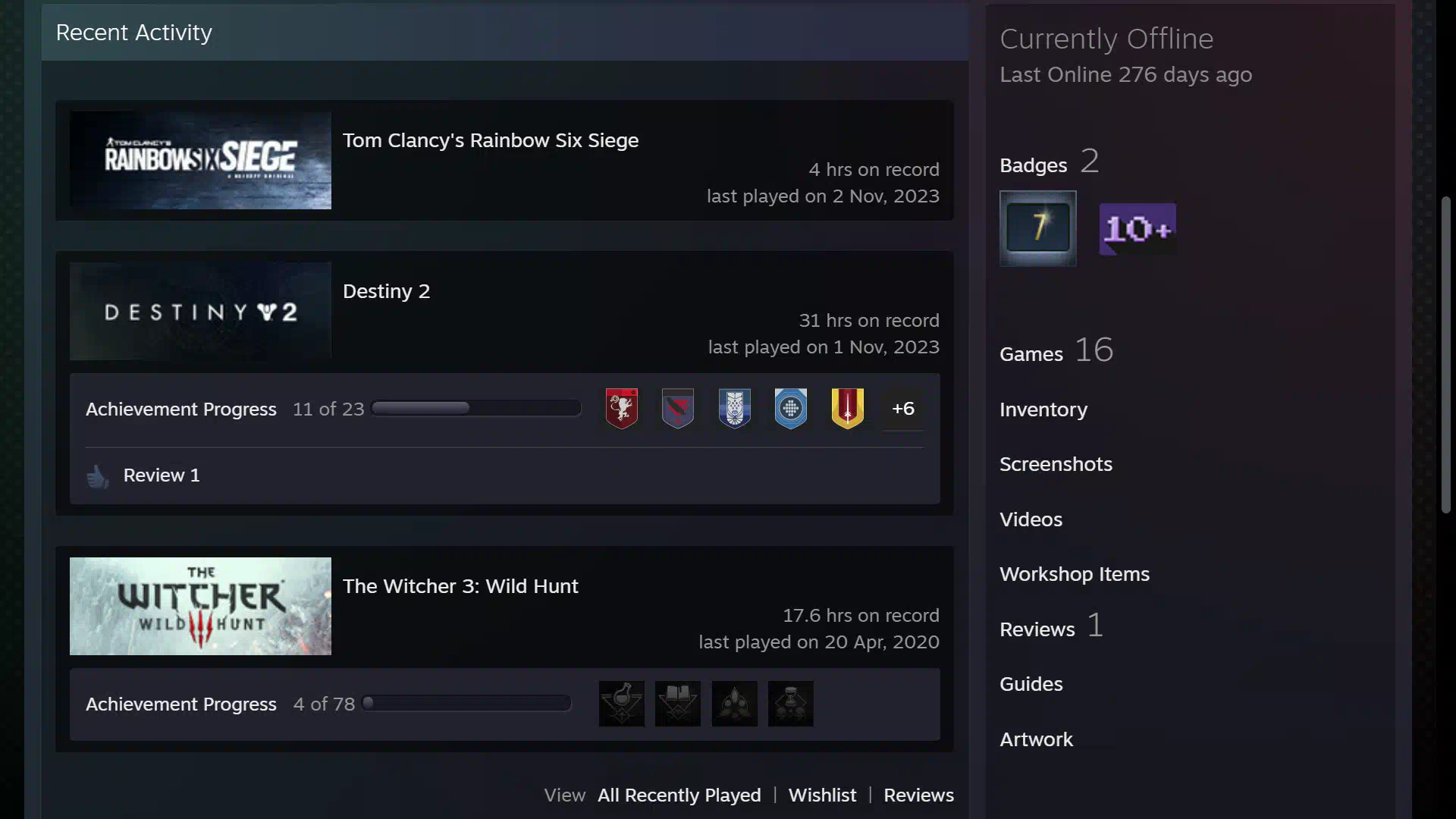Screen dimensions: 1456x819
Task: Open Reviews 1 in the profile sidebar
Action: tap(1051, 627)
